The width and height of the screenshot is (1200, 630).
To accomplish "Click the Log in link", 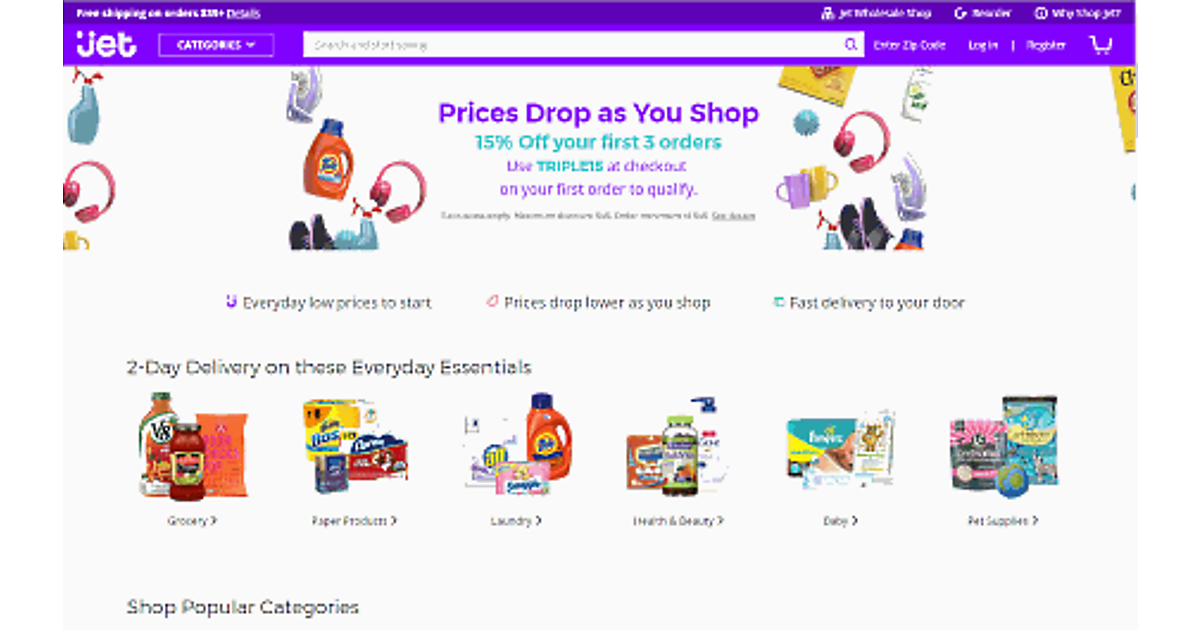I will point(983,45).
